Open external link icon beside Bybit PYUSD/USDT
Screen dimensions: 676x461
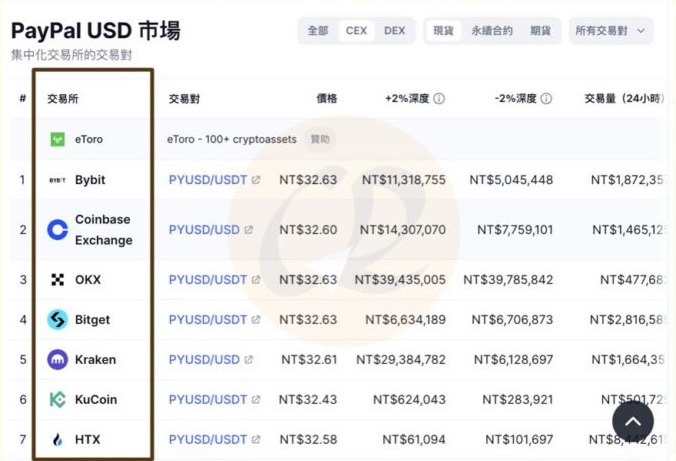pyautogui.click(x=256, y=180)
